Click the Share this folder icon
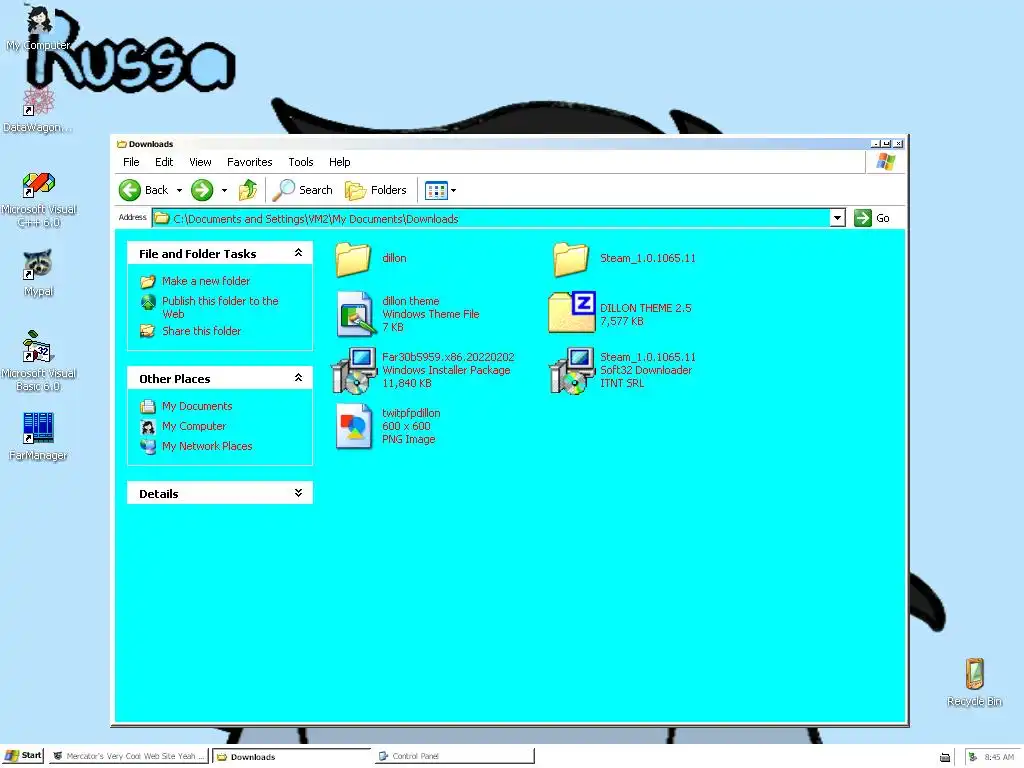This screenshot has height=768, width=1024. (148, 331)
